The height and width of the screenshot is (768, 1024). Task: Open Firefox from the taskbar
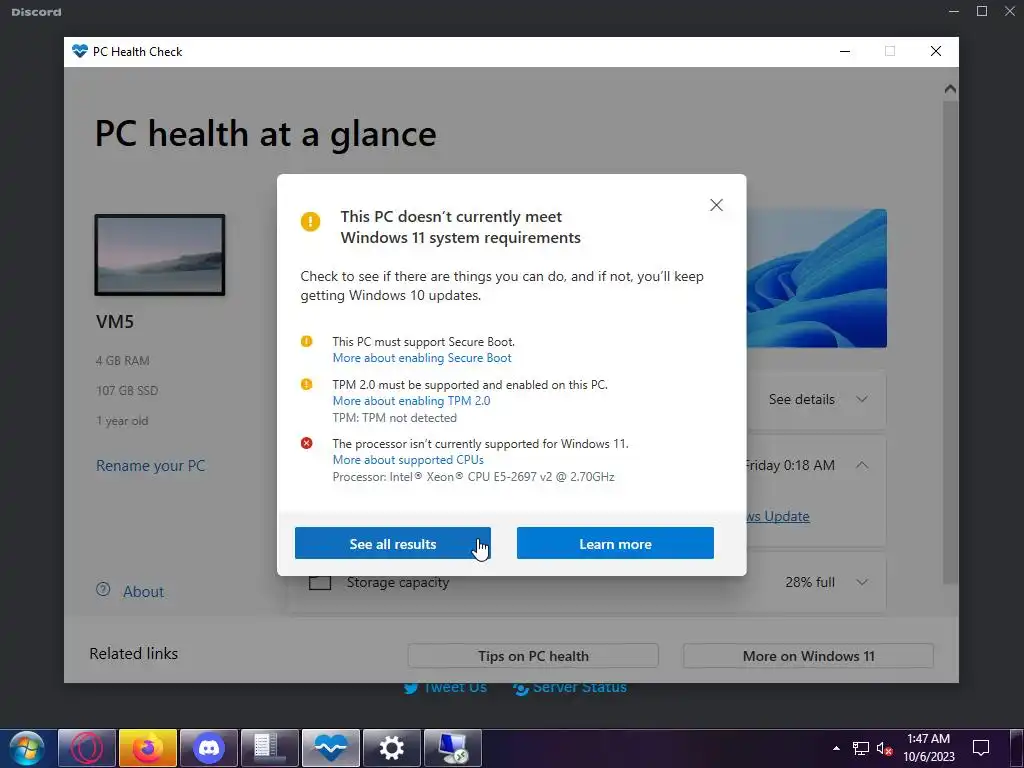(148, 748)
